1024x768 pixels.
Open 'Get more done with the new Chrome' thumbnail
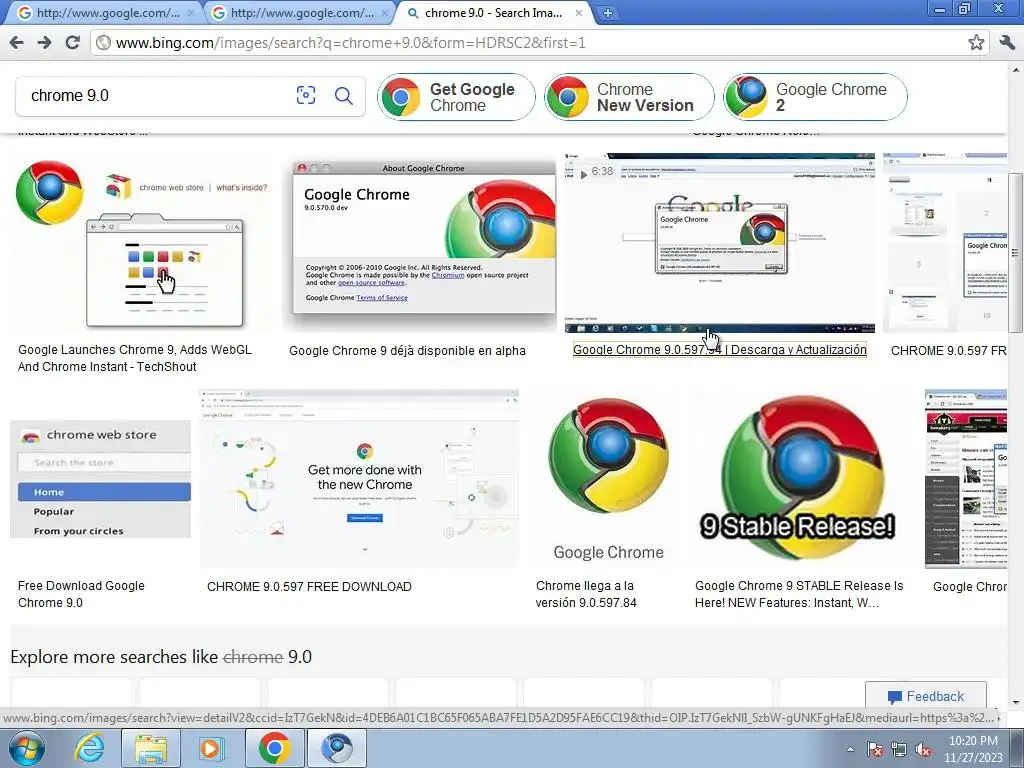(360, 479)
